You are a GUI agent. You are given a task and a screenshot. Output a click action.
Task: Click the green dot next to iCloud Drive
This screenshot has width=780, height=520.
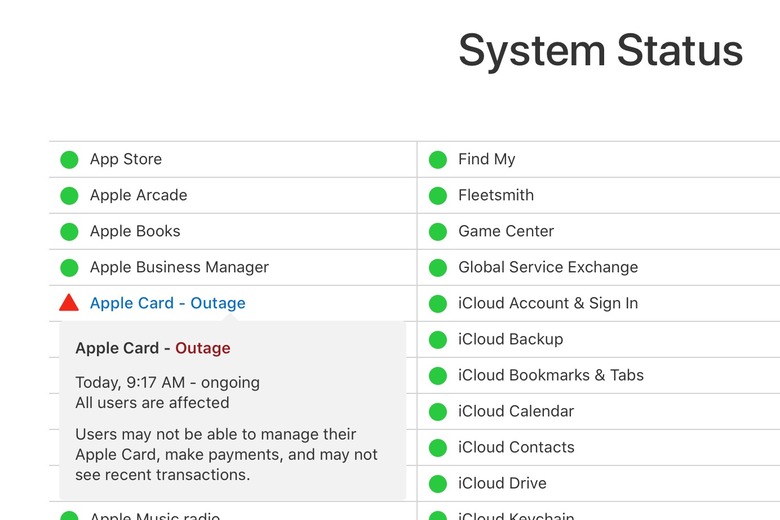point(438,484)
